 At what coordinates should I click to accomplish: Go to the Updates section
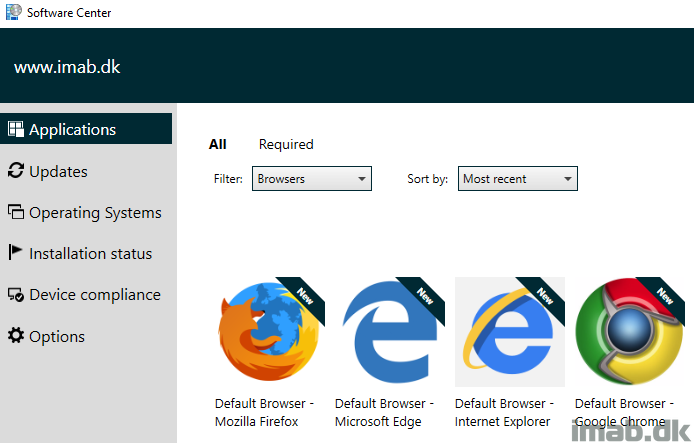[x=58, y=172]
